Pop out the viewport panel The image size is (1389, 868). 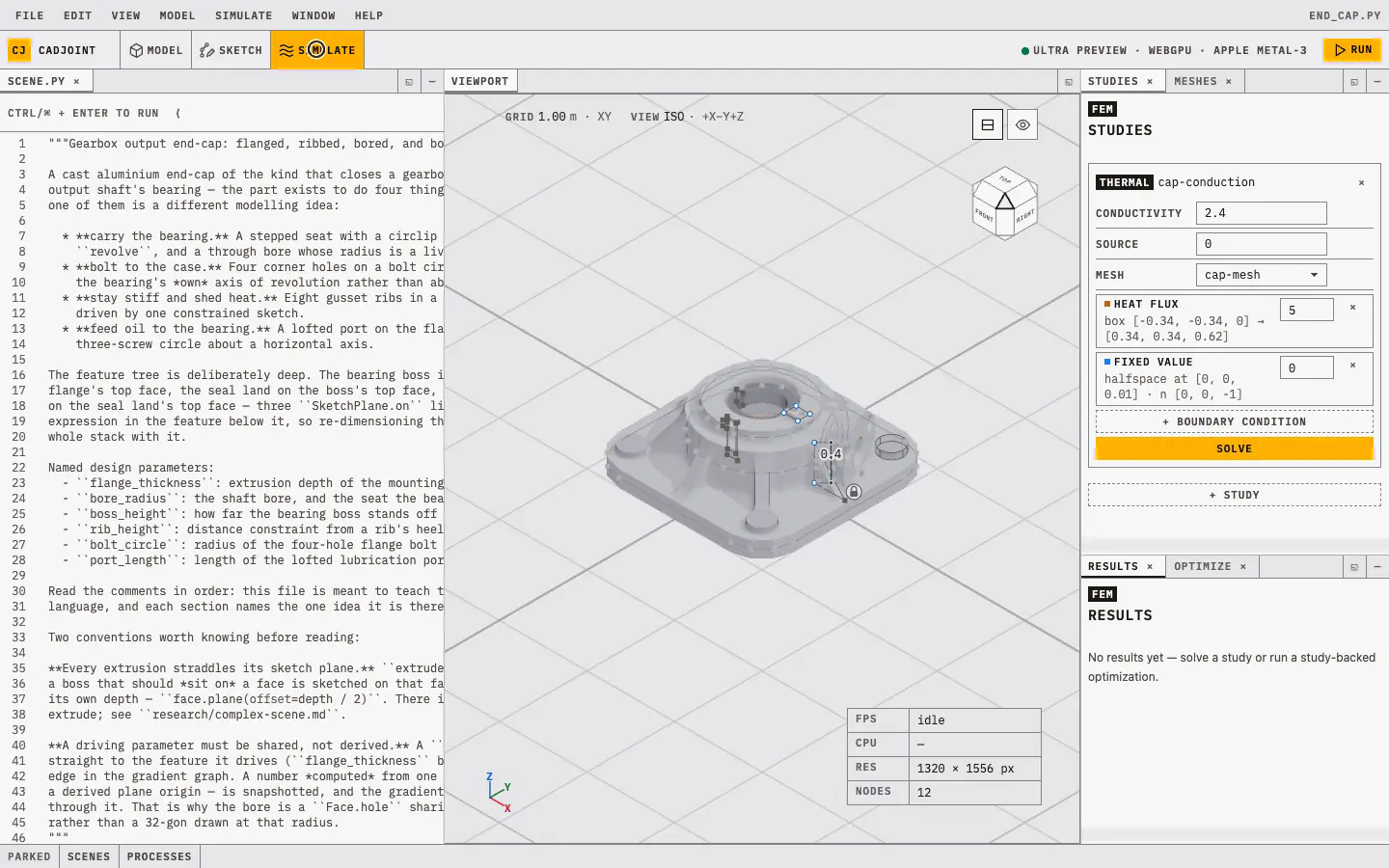[1069, 82]
